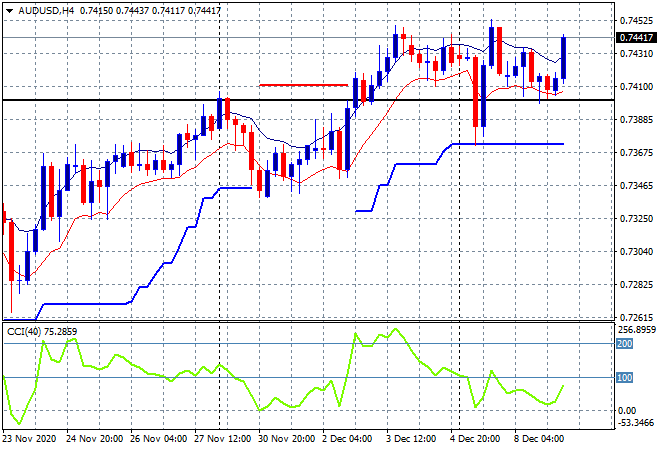Click the CCI(40) 75.2859 indicator label
Viewport: 660px width, 450px height.
coord(42,332)
